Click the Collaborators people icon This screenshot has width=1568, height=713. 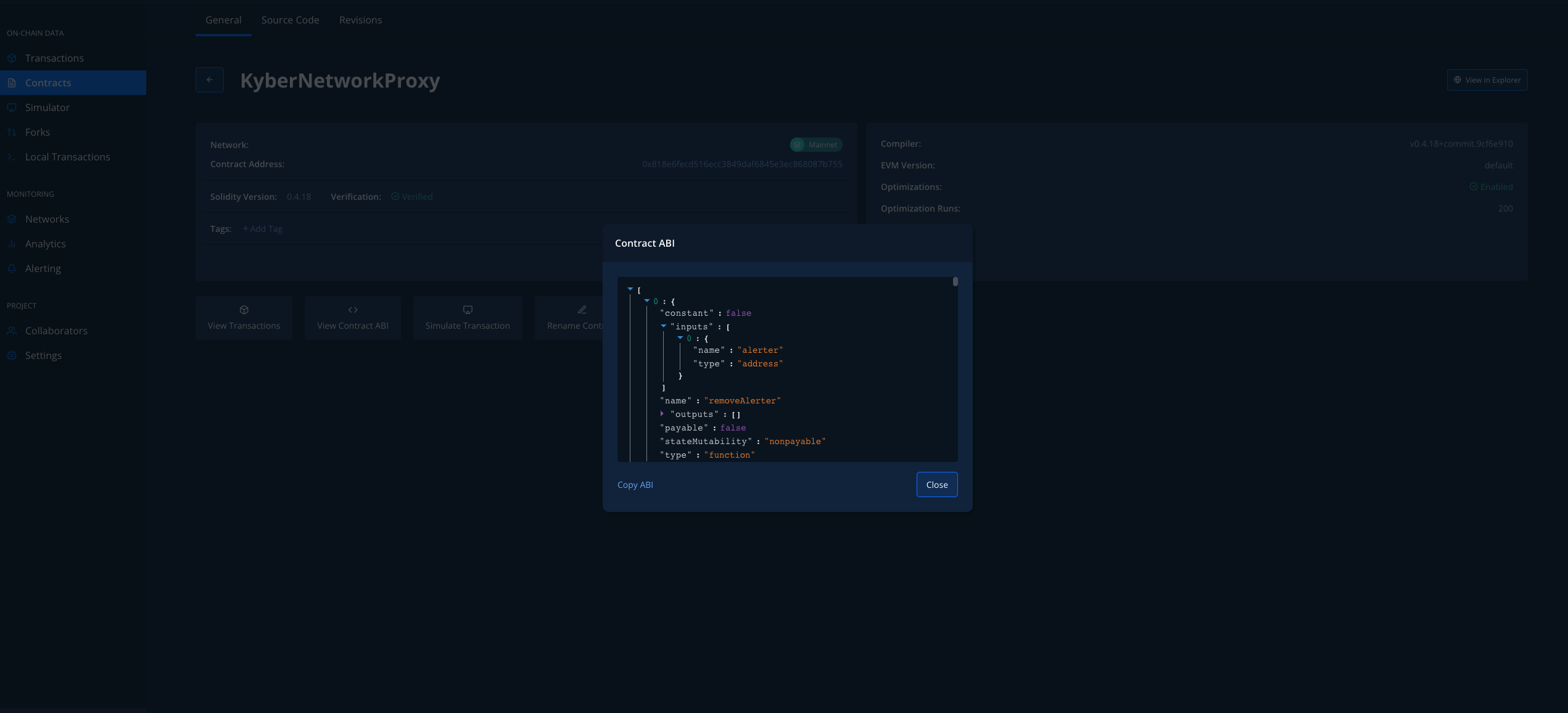12,331
